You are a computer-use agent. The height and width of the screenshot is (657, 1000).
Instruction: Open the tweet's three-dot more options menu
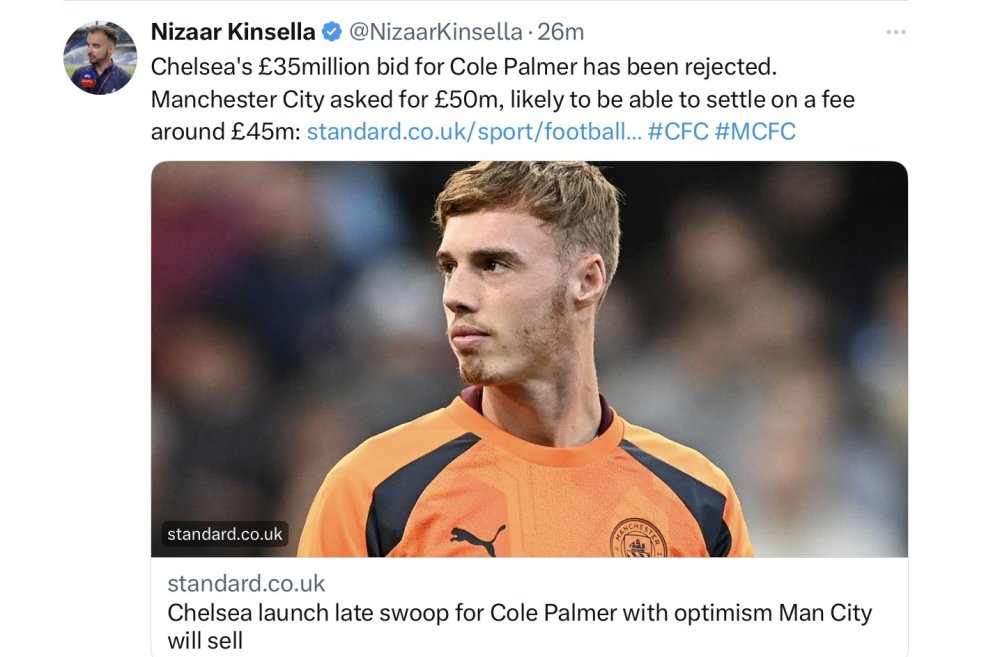click(x=896, y=32)
